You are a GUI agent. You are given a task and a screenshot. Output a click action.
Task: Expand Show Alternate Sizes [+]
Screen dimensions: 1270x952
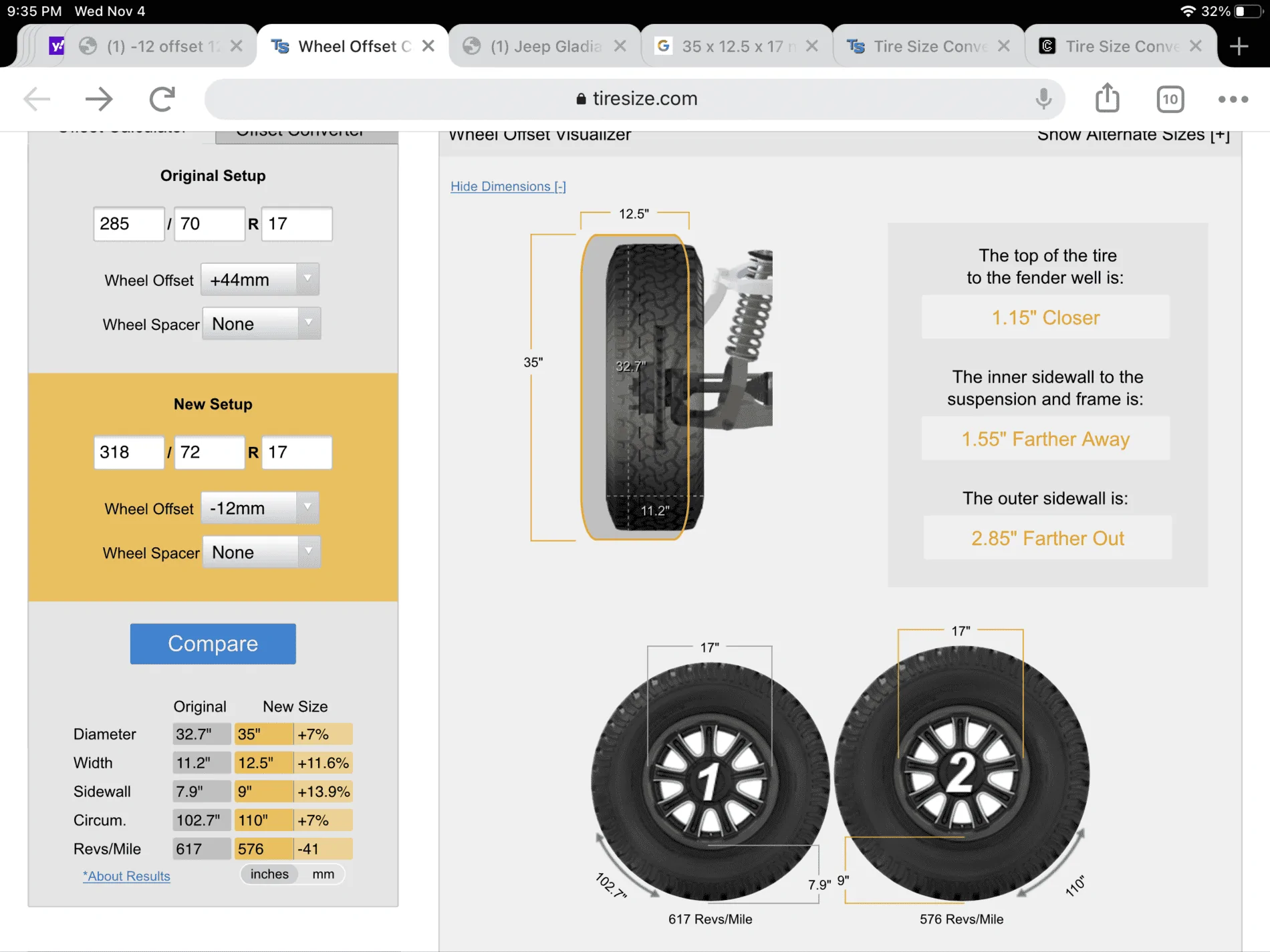coord(1133,136)
